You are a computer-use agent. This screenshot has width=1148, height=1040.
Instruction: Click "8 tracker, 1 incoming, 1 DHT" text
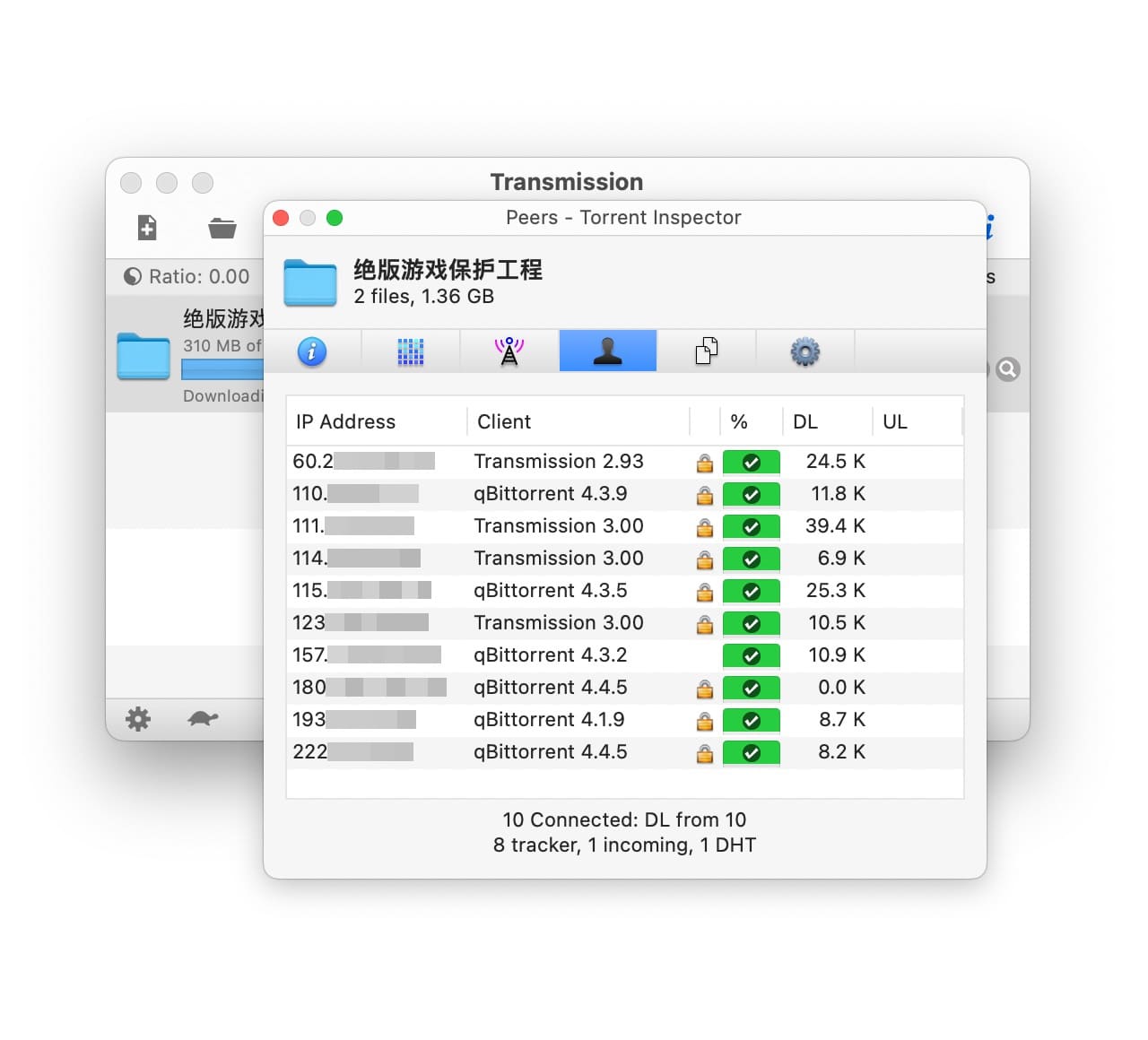pyautogui.click(x=624, y=845)
